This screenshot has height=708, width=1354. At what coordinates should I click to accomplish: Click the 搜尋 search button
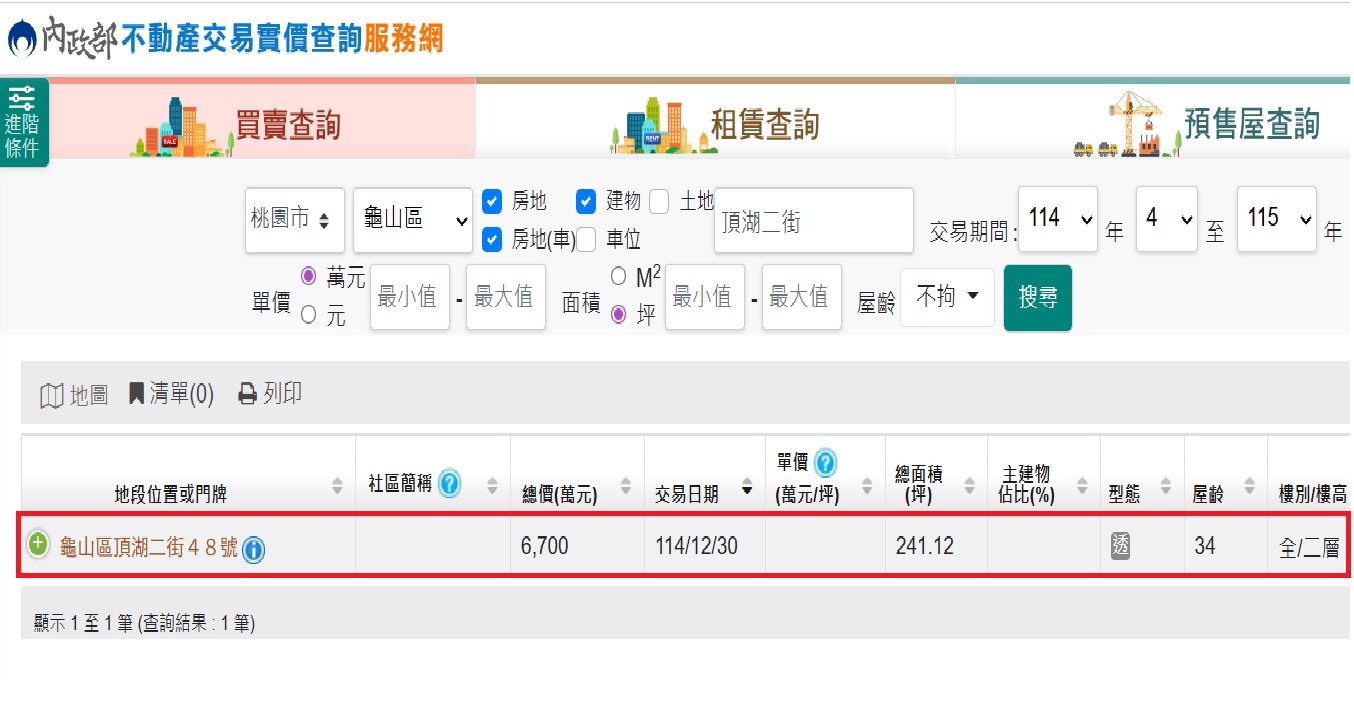click(x=1037, y=298)
